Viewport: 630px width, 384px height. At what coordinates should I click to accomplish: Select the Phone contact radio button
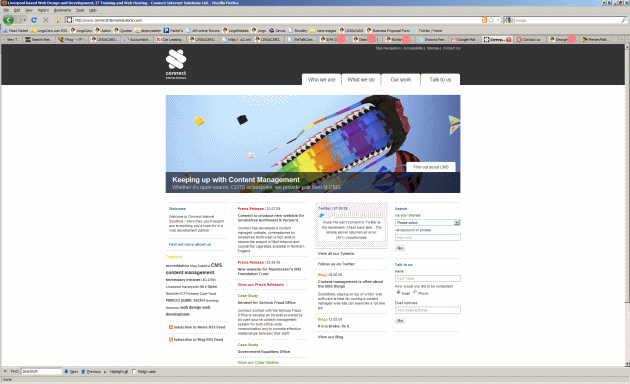(415, 293)
